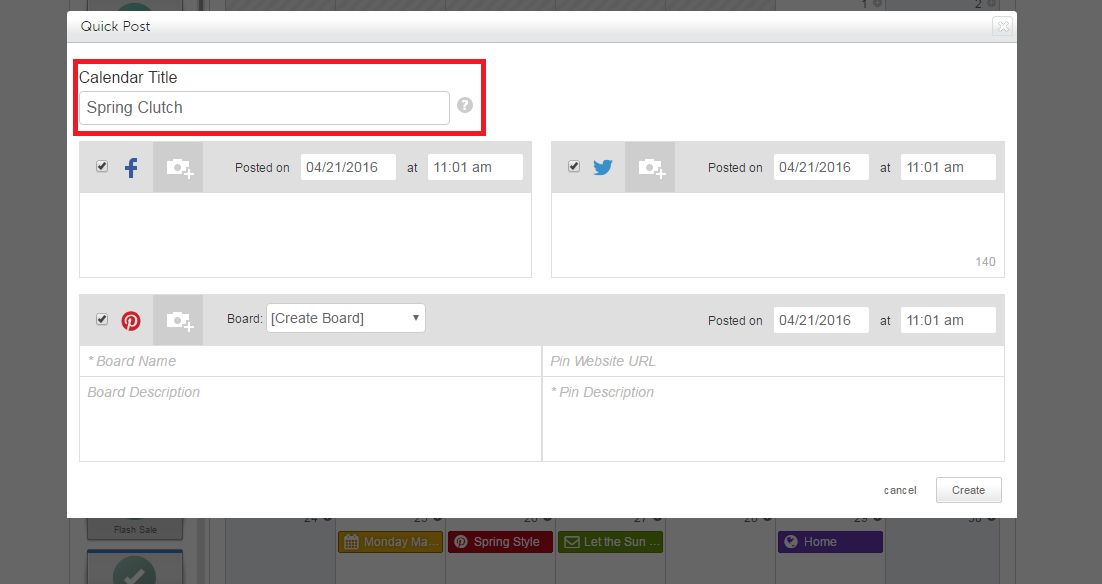Open the Board dropdown menu
1102x584 pixels.
pyautogui.click(x=345, y=319)
